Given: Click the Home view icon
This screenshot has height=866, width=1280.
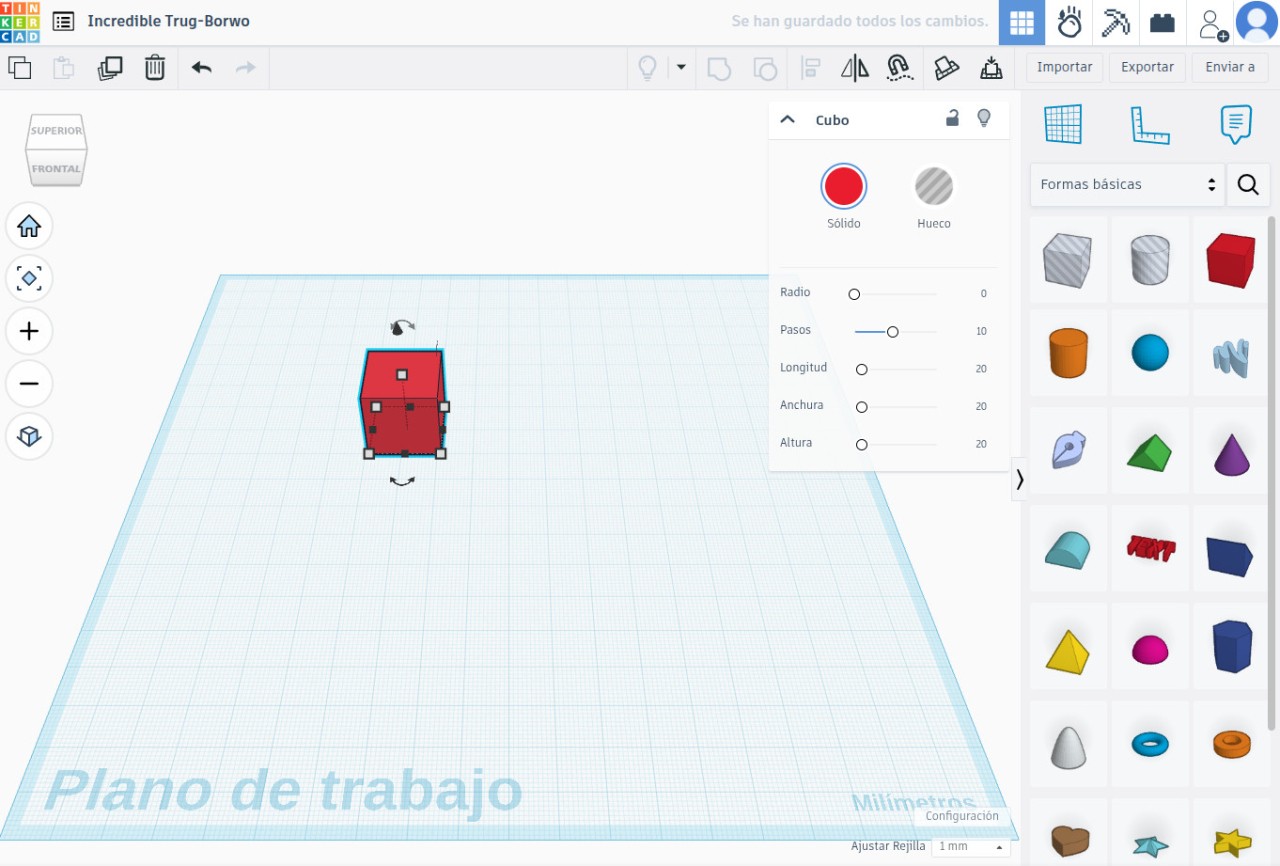Looking at the screenshot, I should tap(29, 226).
